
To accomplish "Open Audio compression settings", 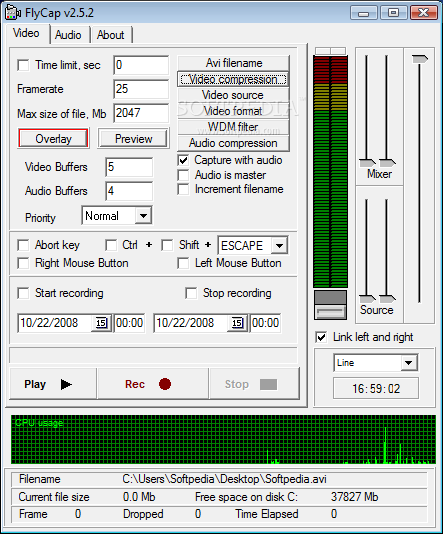I will click(x=234, y=143).
